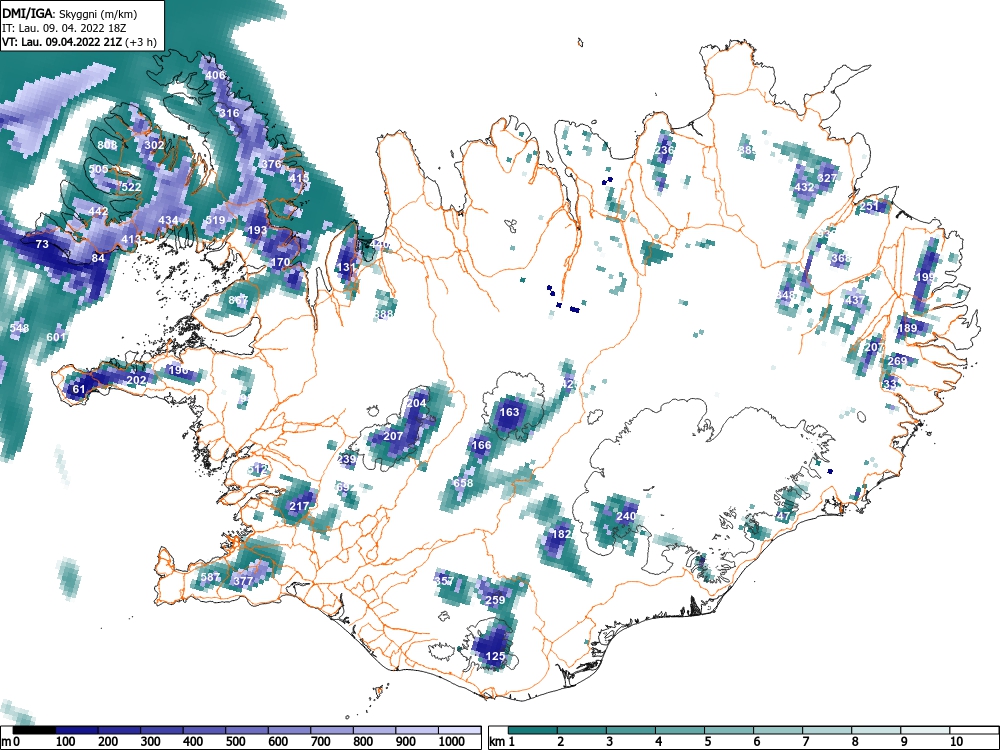Select the map value '302'
1000x750 pixels.
pos(154,145)
